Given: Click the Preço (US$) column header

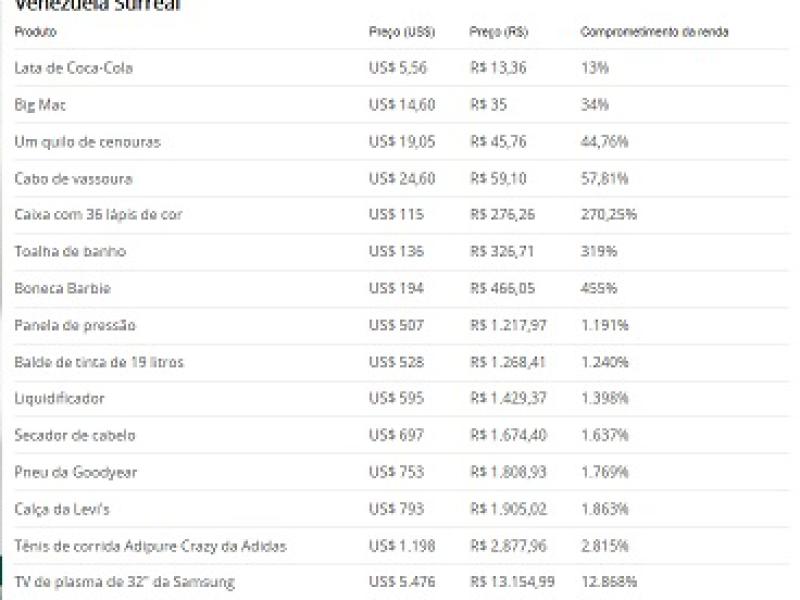Looking at the screenshot, I should tap(401, 32).
